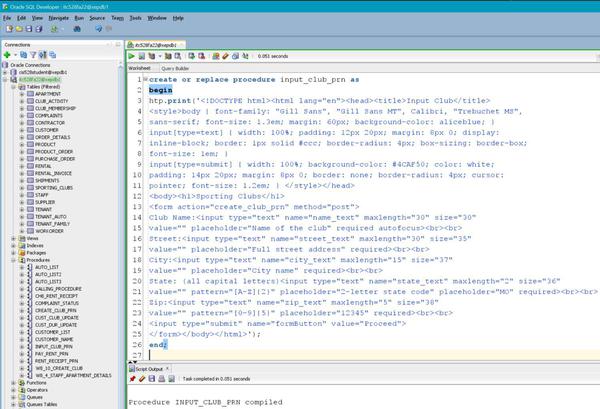600x409 pixels.
Task: Click the green New Connection plus icon
Action: [x=6, y=57]
